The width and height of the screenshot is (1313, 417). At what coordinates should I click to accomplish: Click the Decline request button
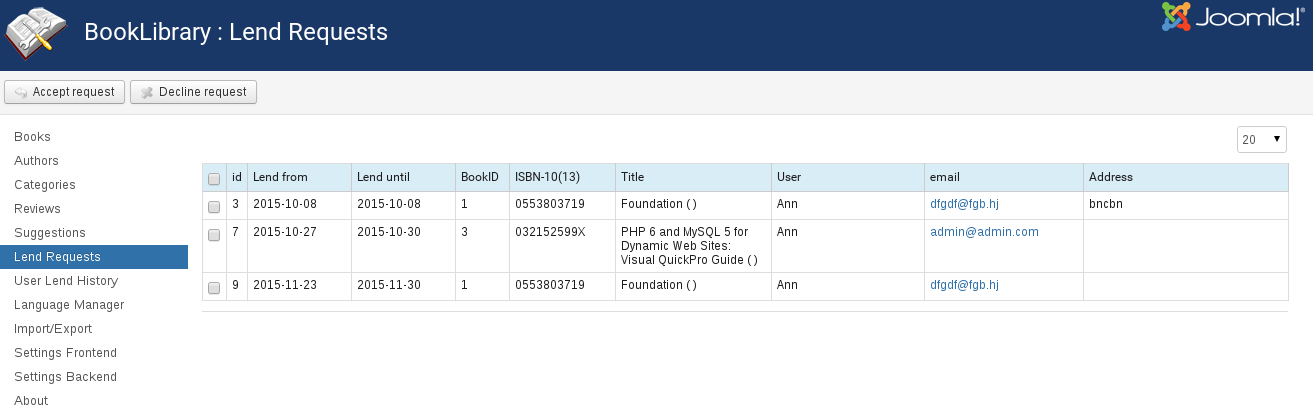click(x=194, y=92)
